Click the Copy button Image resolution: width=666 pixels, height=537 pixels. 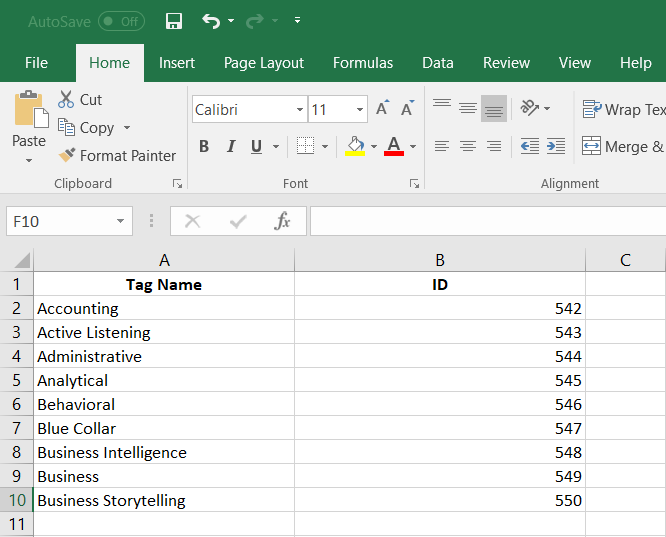click(x=86, y=127)
